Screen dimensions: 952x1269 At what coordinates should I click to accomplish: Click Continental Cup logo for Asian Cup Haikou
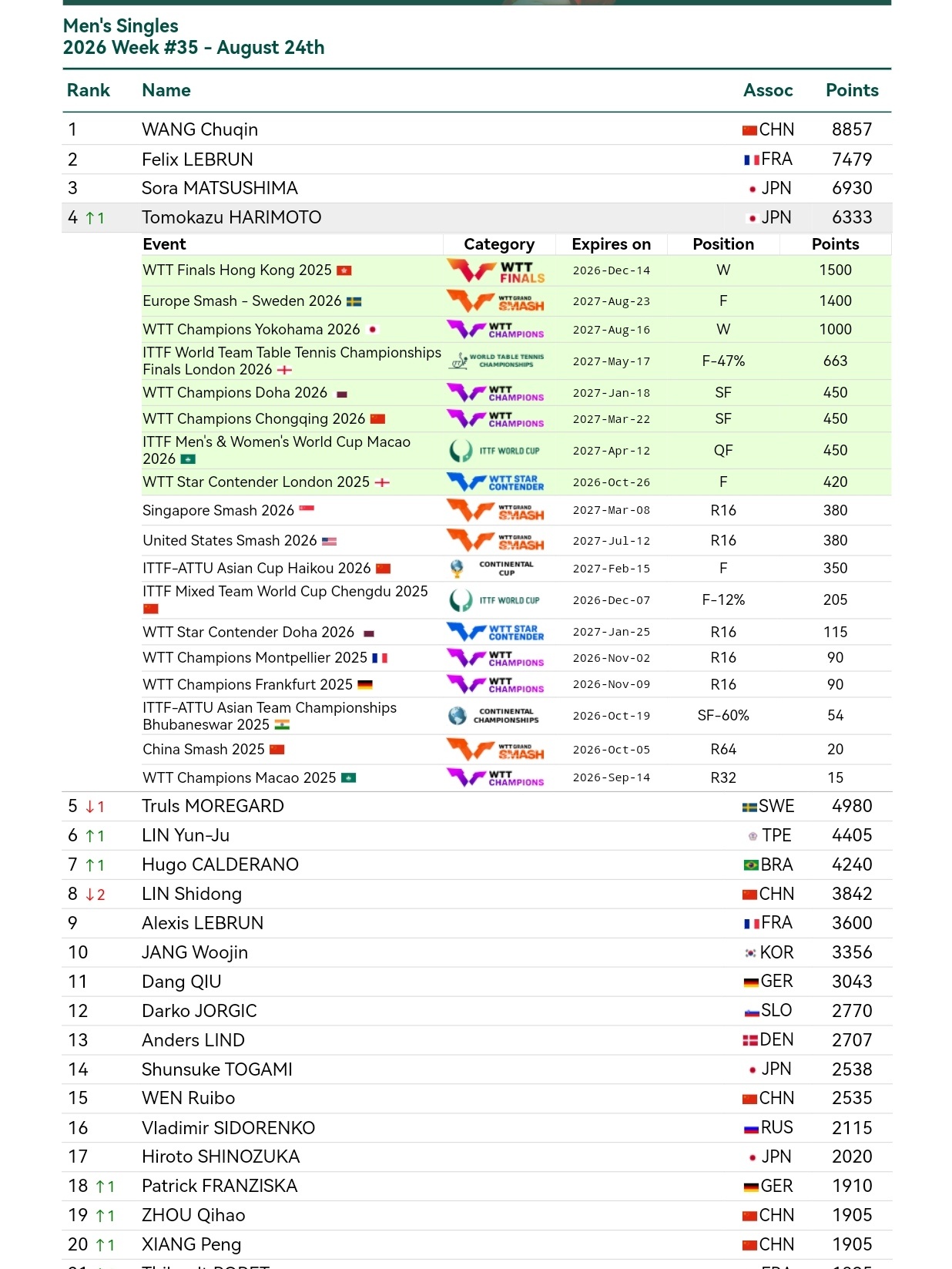coord(492,569)
